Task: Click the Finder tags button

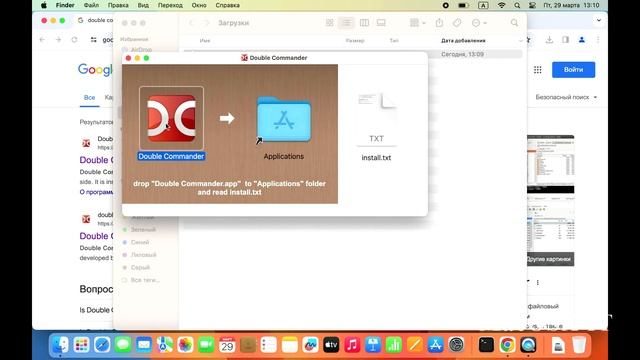Action: (457, 23)
